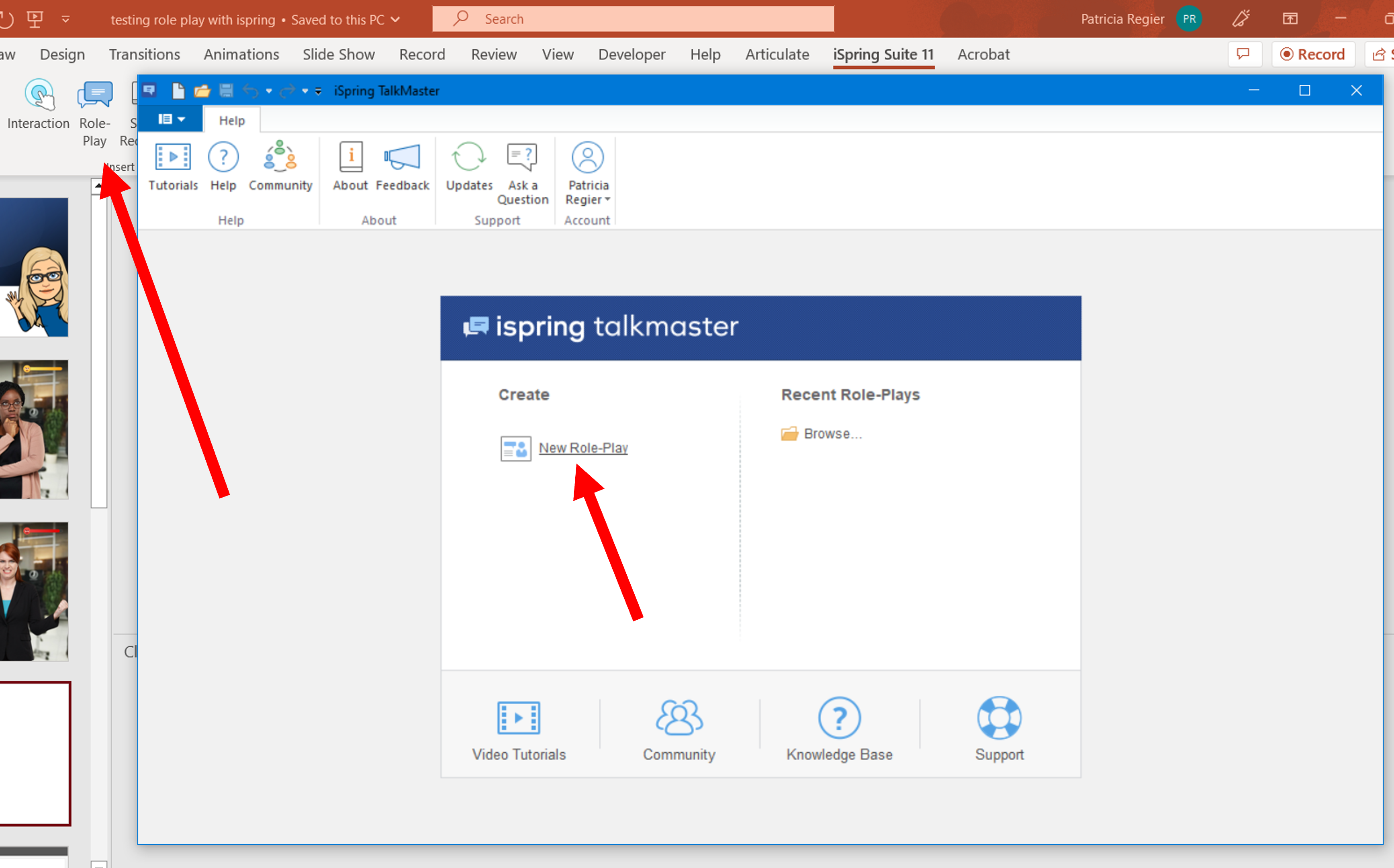This screenshot has height=868, width=1394.
Task: Open the Customize Quick Access Toolbar arrow in PowerPoint
Action: click(x=65, y=20)
